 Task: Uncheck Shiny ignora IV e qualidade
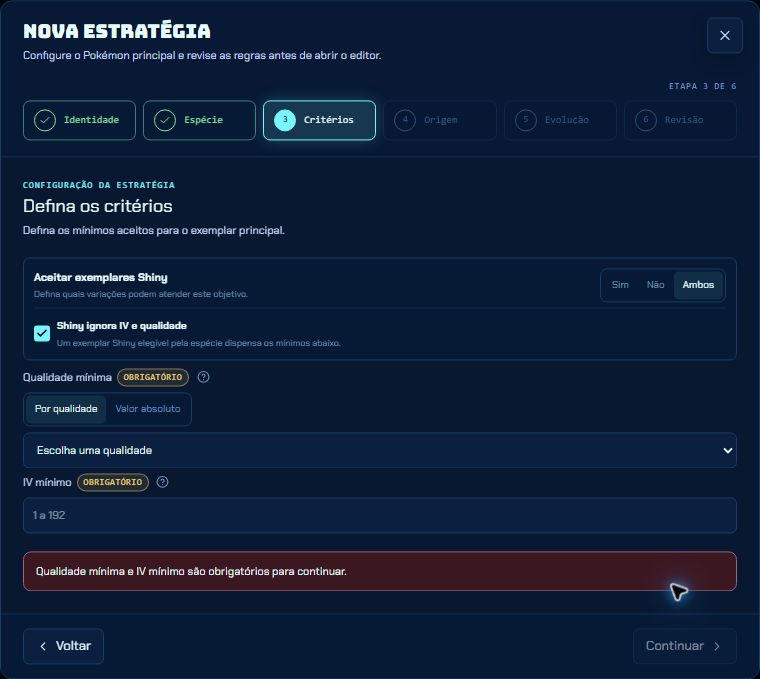42,333
